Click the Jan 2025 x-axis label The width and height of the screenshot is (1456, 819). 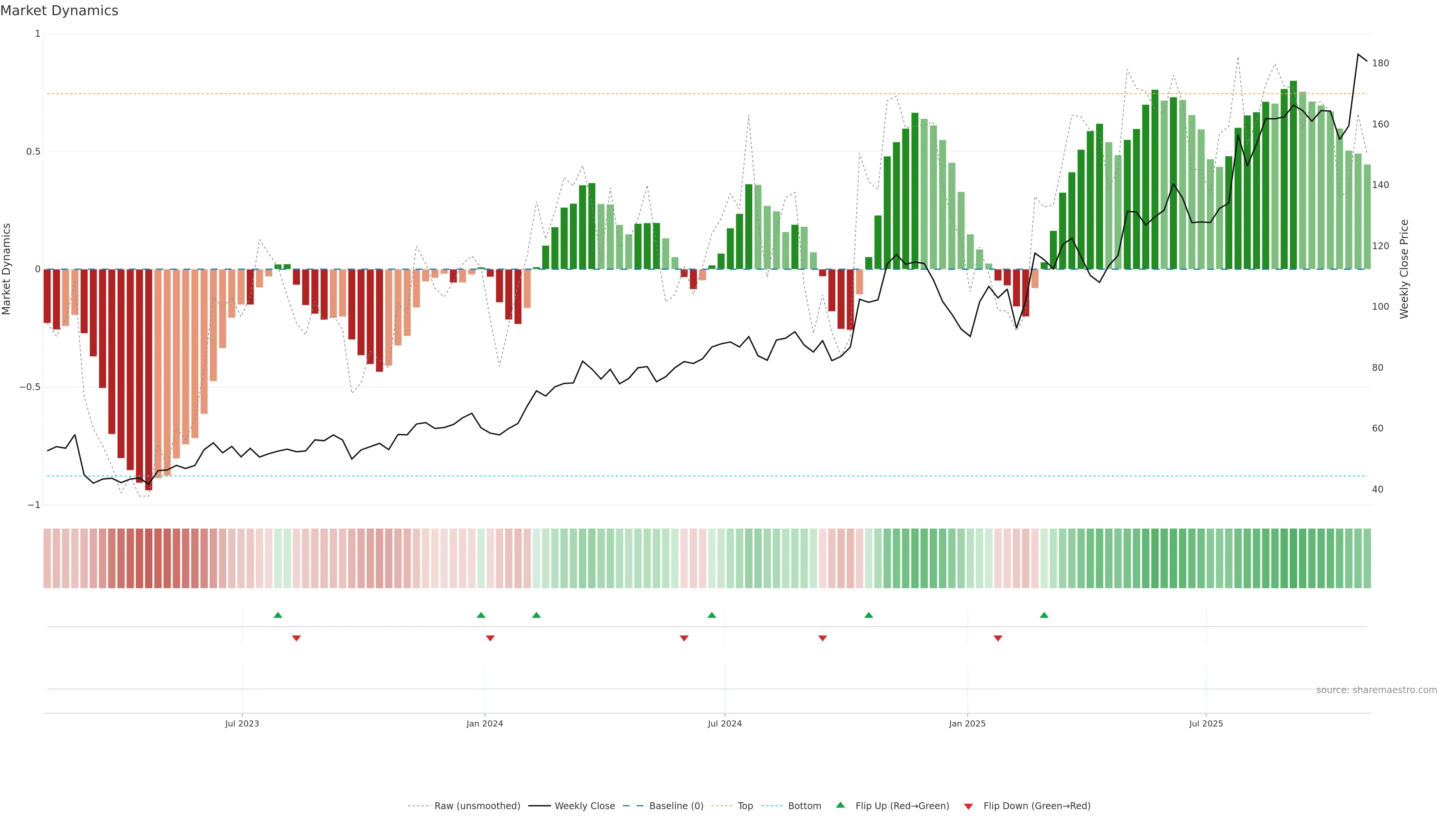coord(967,723)
